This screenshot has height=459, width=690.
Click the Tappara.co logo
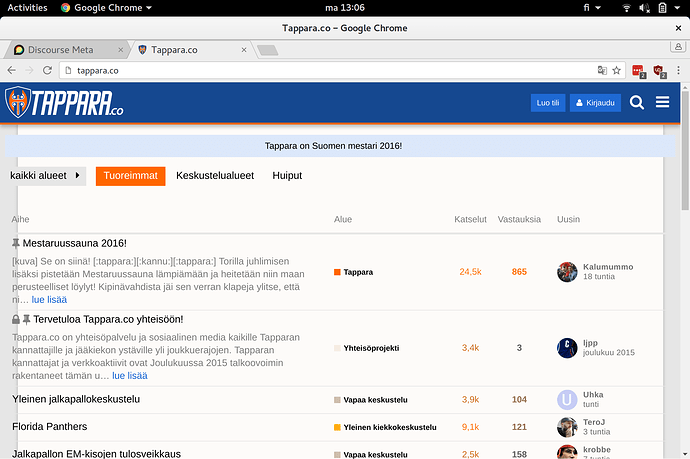[64, 103]
